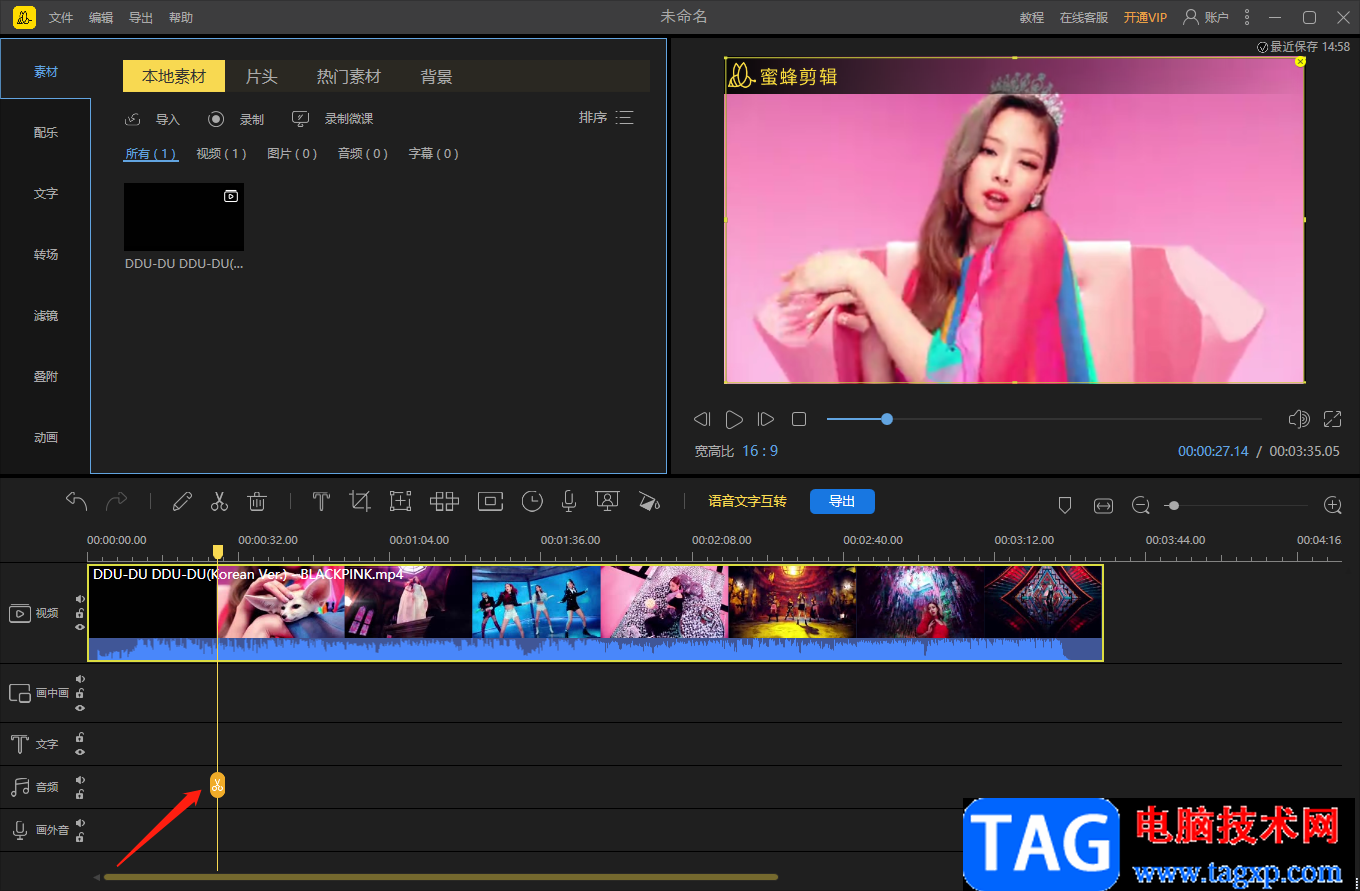Open the 排序 sort dropdown
The image size is (1360, 891).
pos(606,118)
